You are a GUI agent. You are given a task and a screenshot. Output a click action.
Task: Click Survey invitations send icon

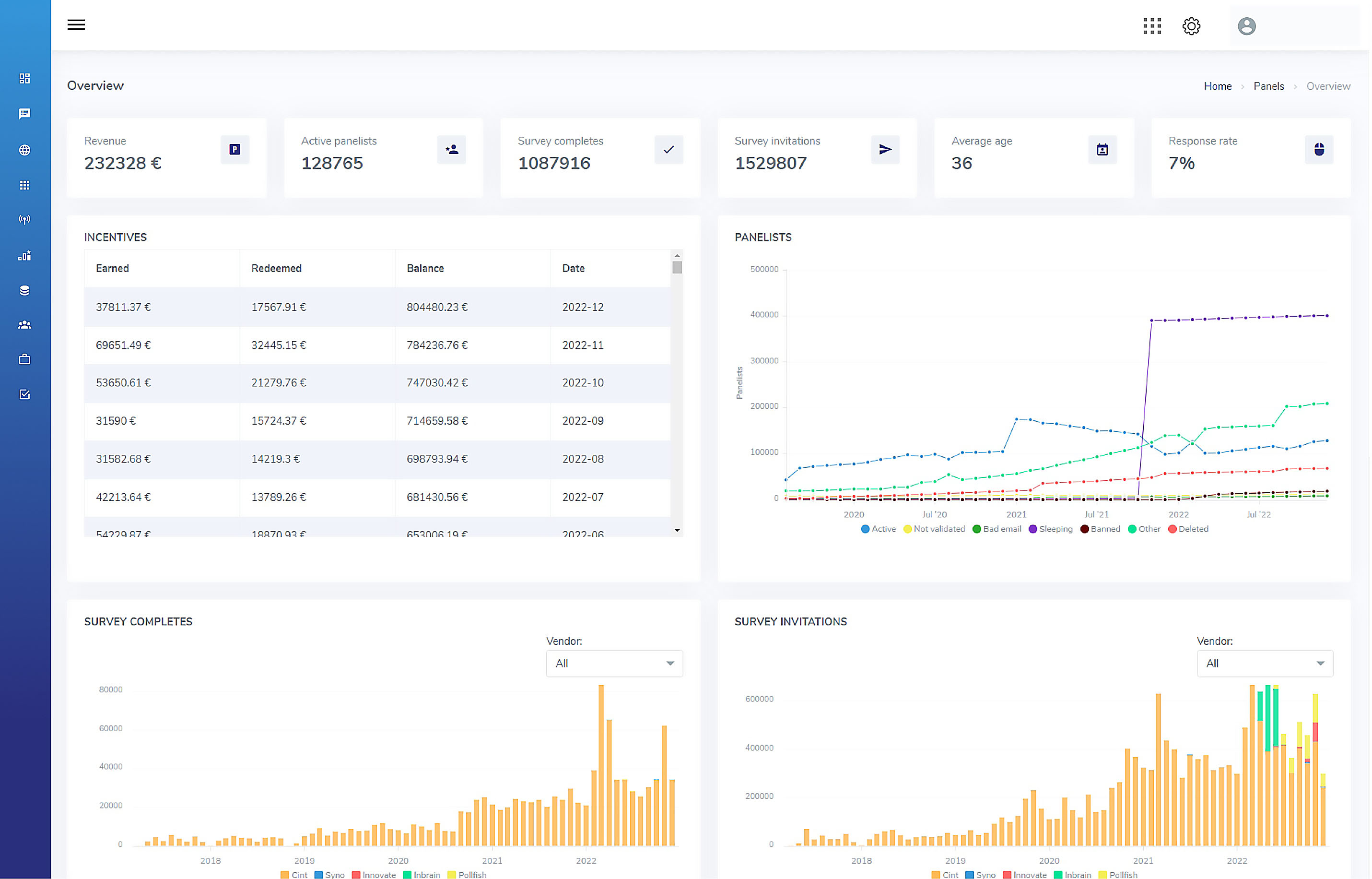coord(886,150)
